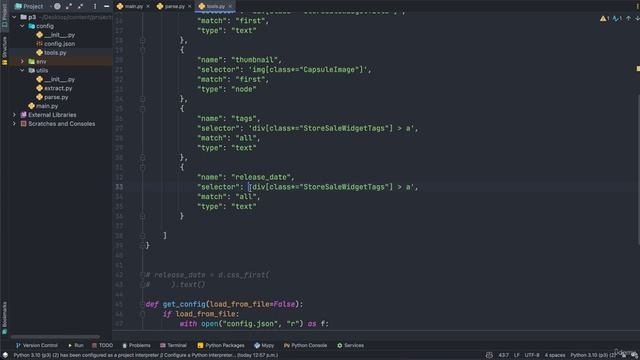Click the "thumbnail" name string on line 20

(255, 60)
